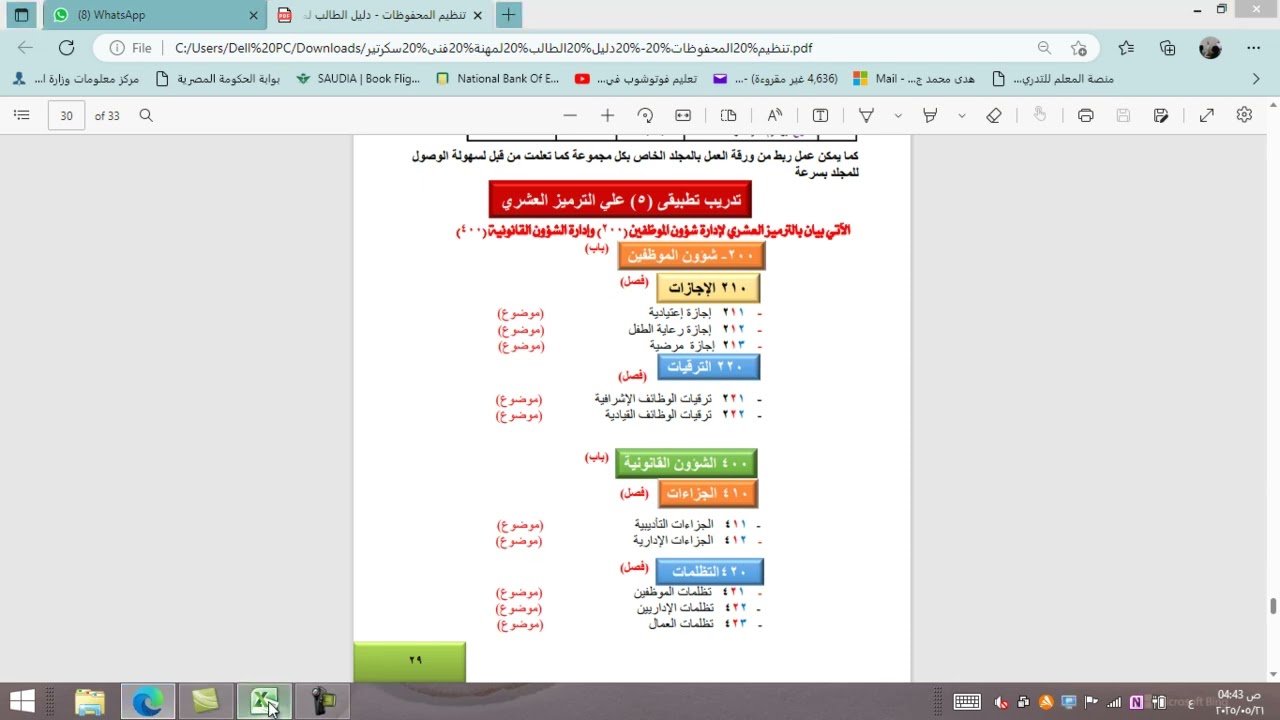Print the PDF document
Screen dimensions: 1280x720
tap(1086, 115)
